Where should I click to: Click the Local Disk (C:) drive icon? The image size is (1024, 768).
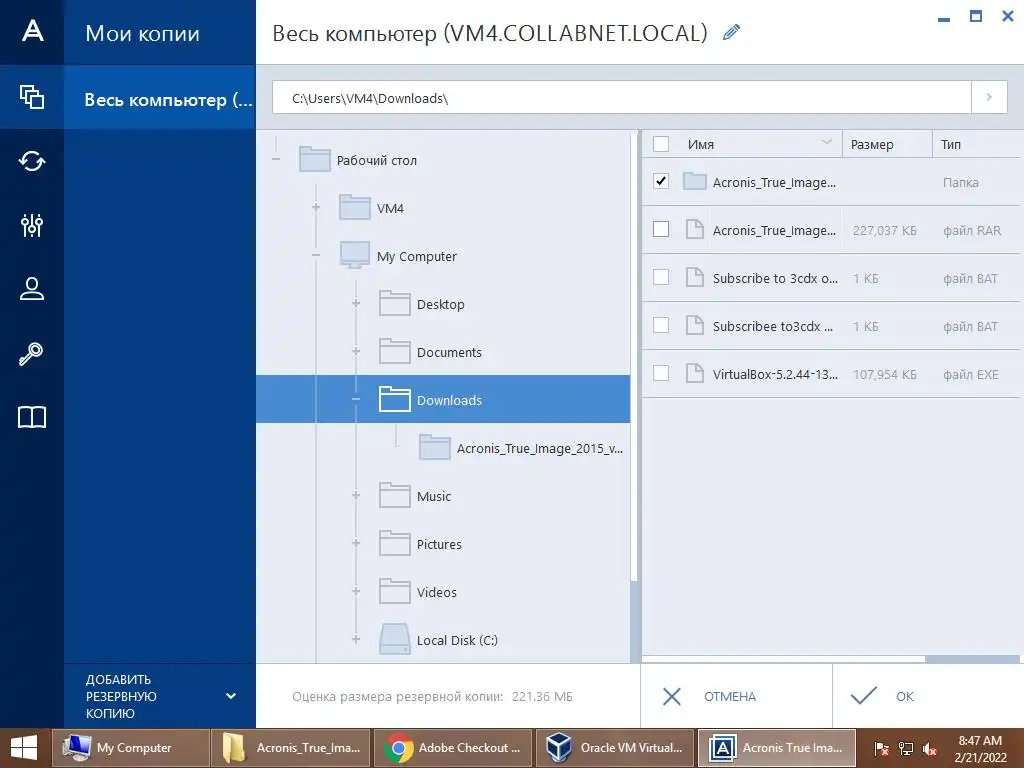[x=394, y=639]
